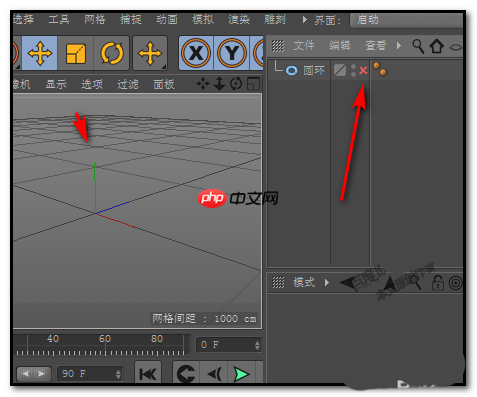Viewport: 477px width, 397px height.
Task: Go back in Attribute Manager history
Action: [348, 283]
